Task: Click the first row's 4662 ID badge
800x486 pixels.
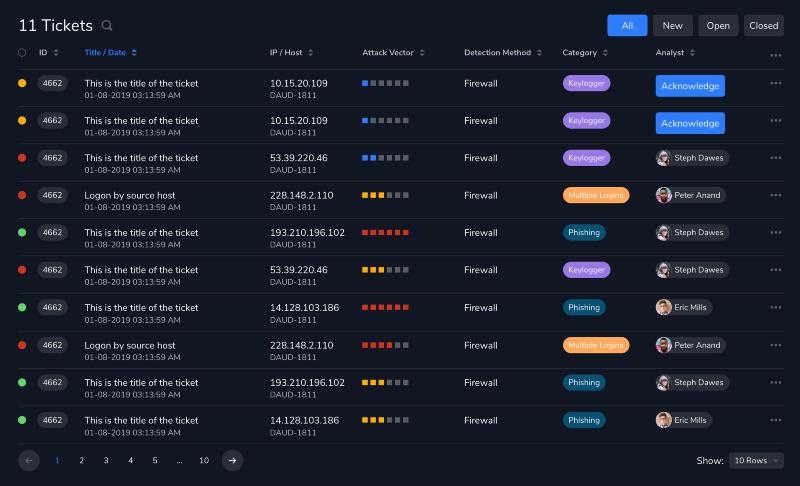Action: click(x=52, y=83)
